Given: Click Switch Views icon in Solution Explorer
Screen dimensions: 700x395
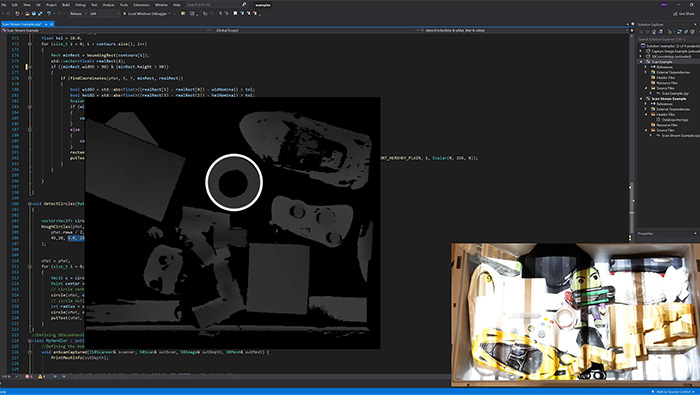Looking at the screenshot, I should pyautogui.click(x=660, y=32).
